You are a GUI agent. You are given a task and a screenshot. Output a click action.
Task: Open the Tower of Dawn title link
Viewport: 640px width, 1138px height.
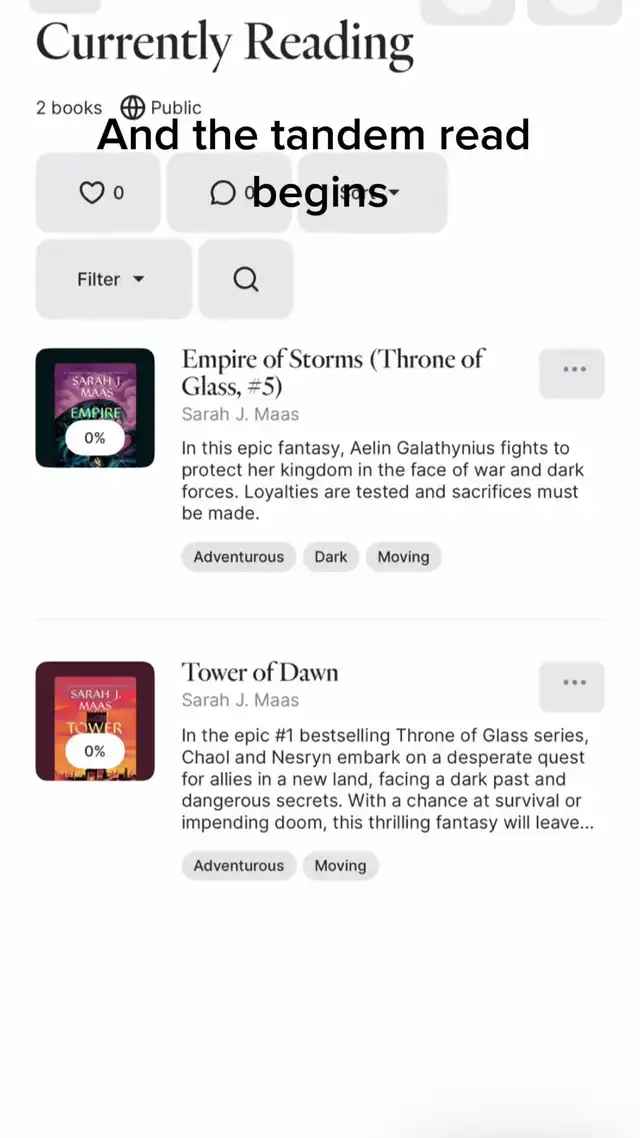260,672
